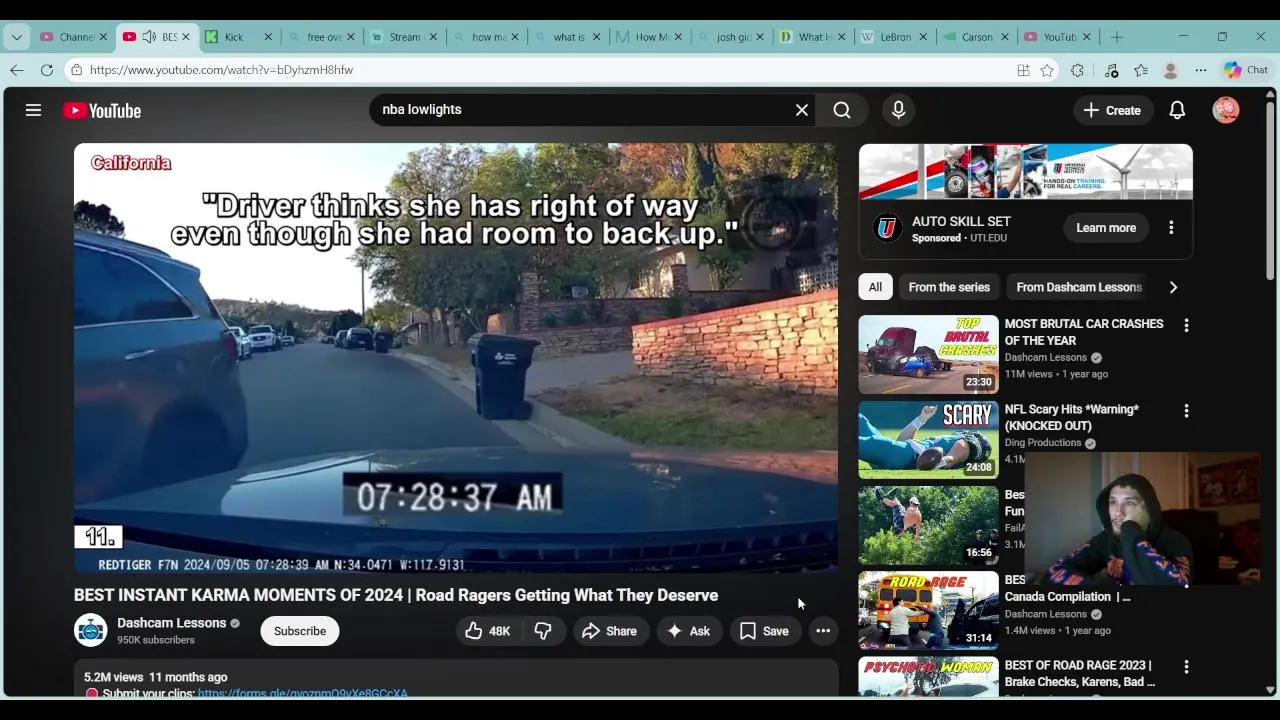Open YouTube notifications bell
Screen dimensions: 1280x720
click(1177, 110)
